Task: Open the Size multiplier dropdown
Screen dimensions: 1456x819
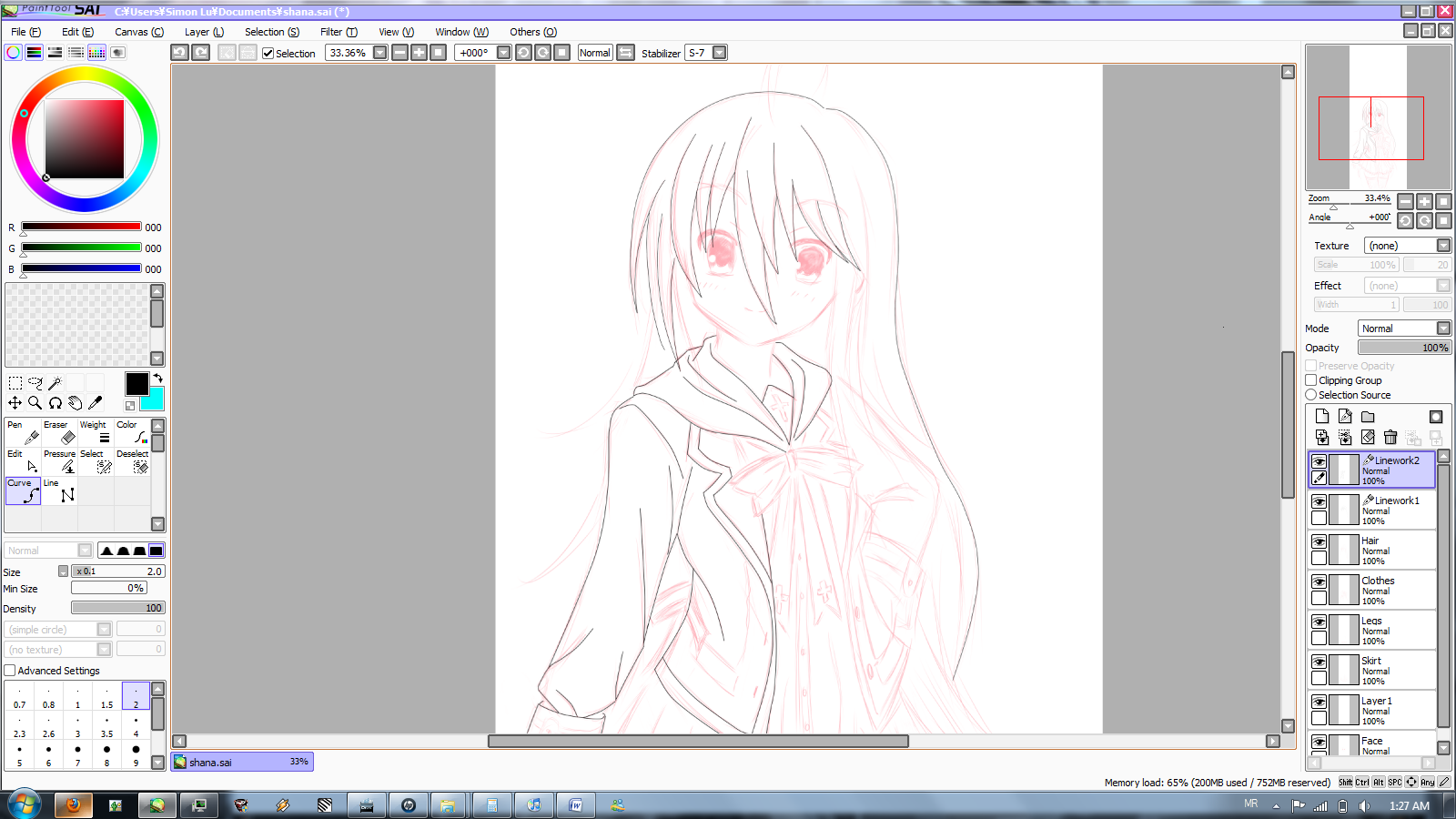Action: (x=64, y=571)
